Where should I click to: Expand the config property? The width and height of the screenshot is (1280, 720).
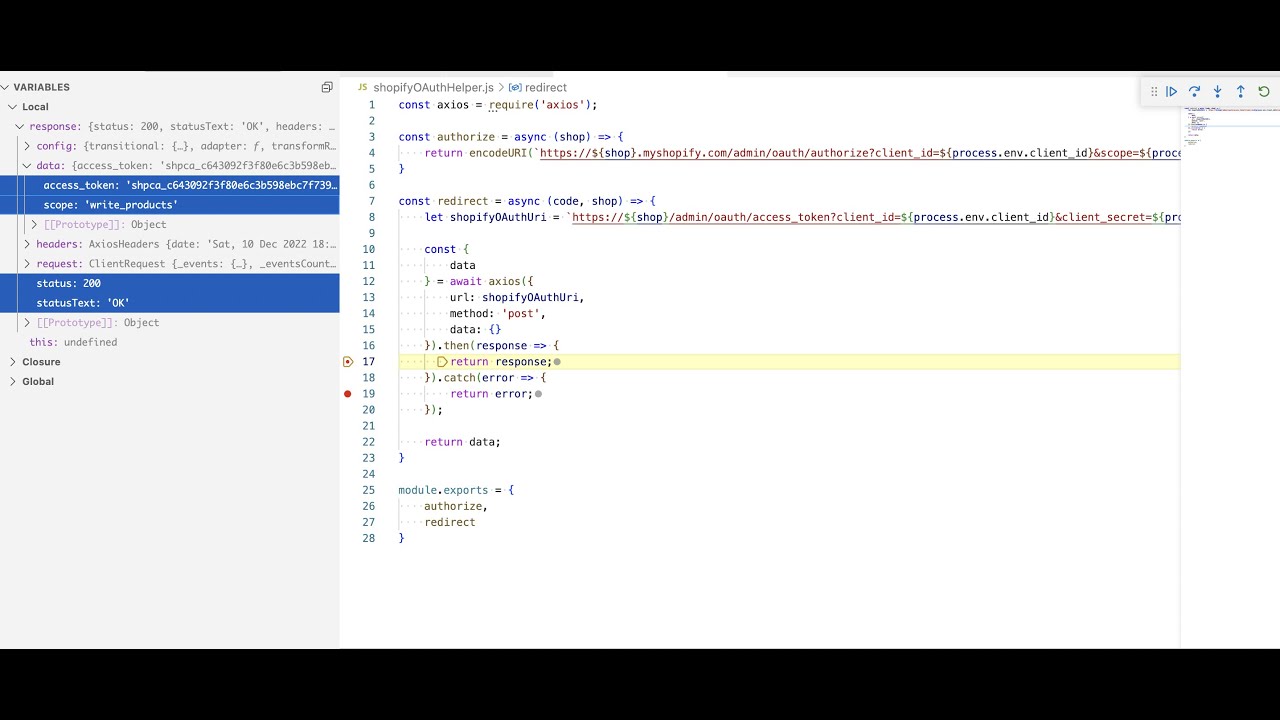pos(27,146)
